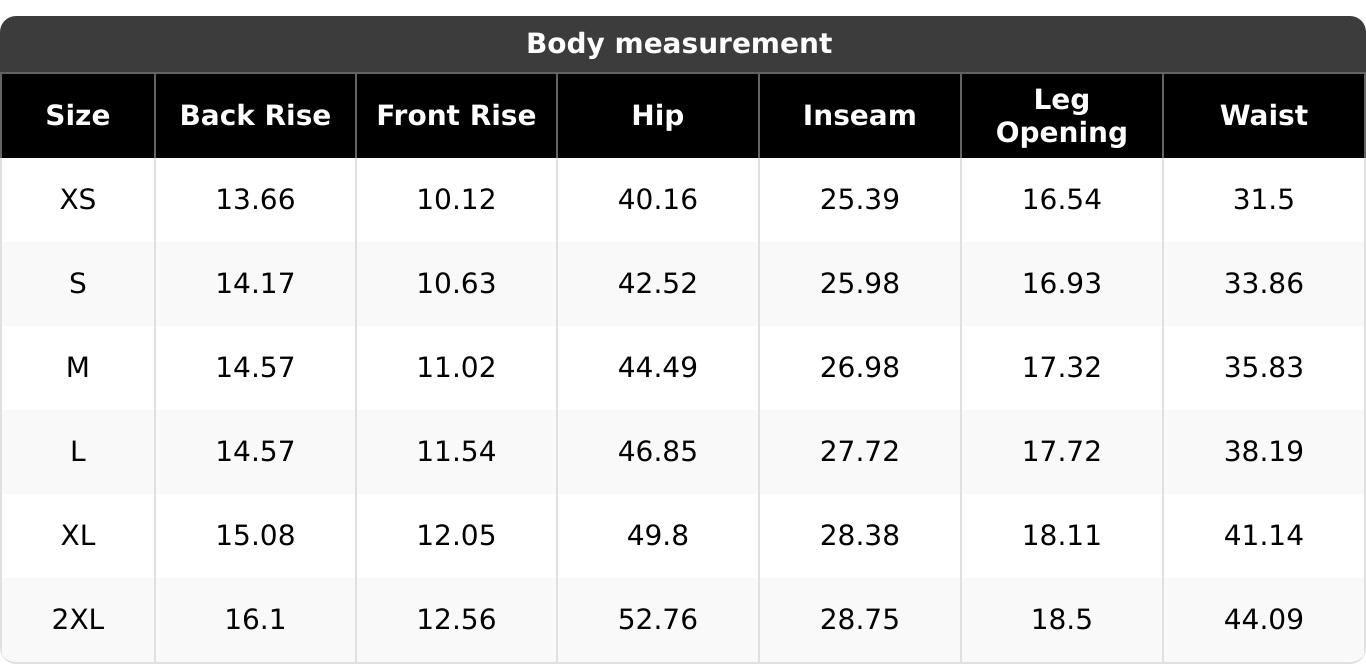Click the Inseam value 27.72

[x=859, y=452]
